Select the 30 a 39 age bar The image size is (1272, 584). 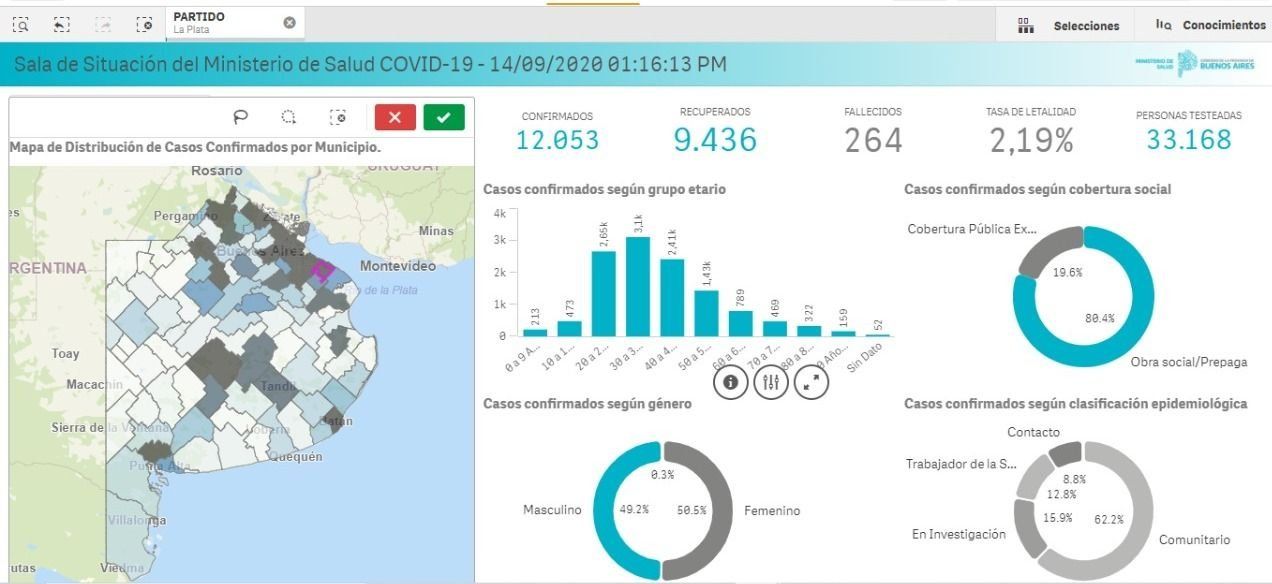click(x=638, y=286)
